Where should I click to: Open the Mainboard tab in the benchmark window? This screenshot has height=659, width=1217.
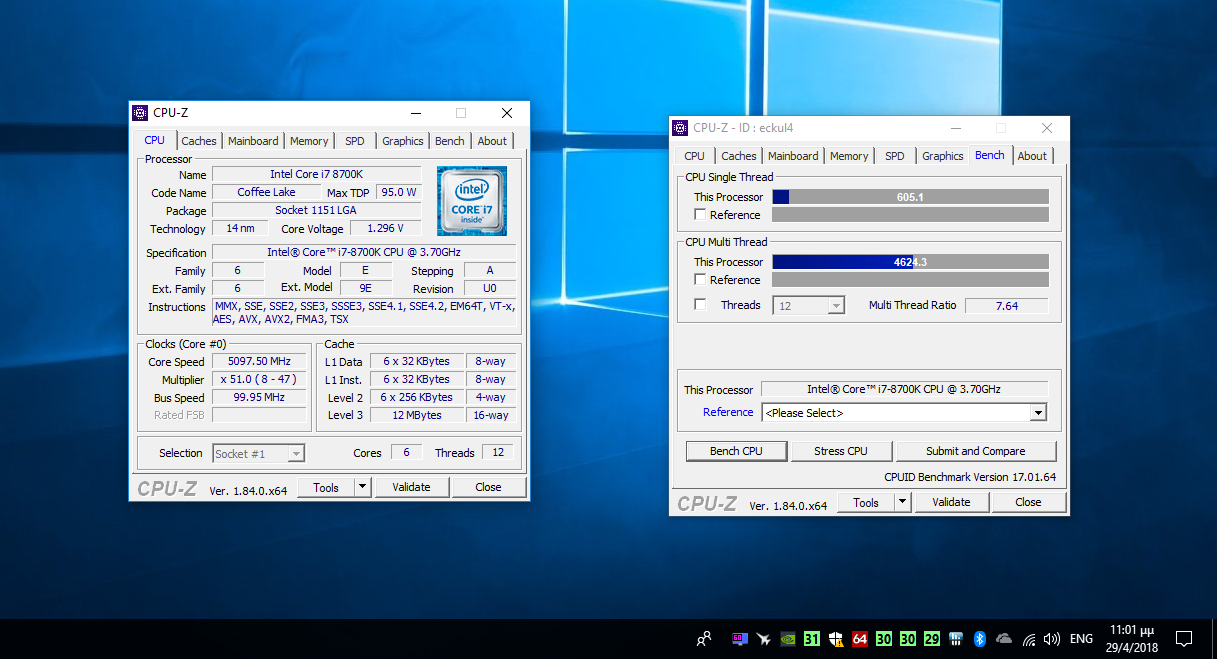pyautogui.click(x=793, y=156)
